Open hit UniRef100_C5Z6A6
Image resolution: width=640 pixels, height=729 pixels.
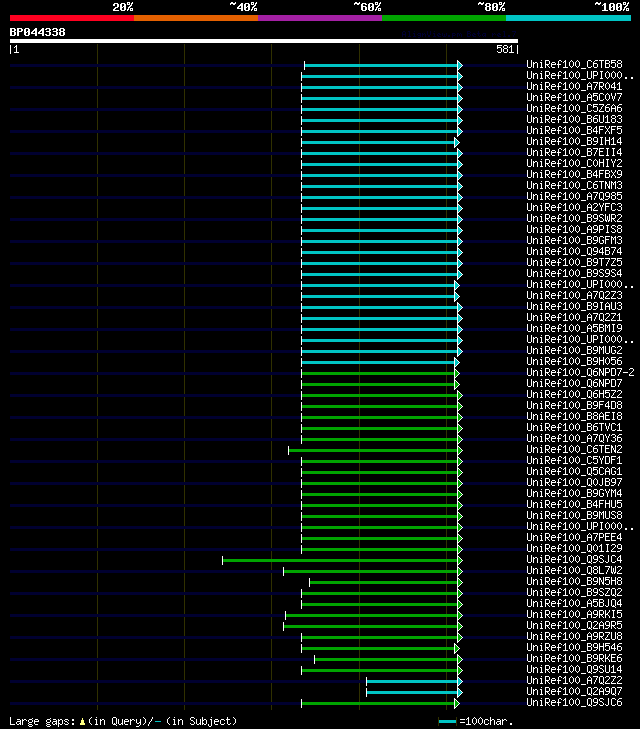pyautogui.click(x=574, y=108)
